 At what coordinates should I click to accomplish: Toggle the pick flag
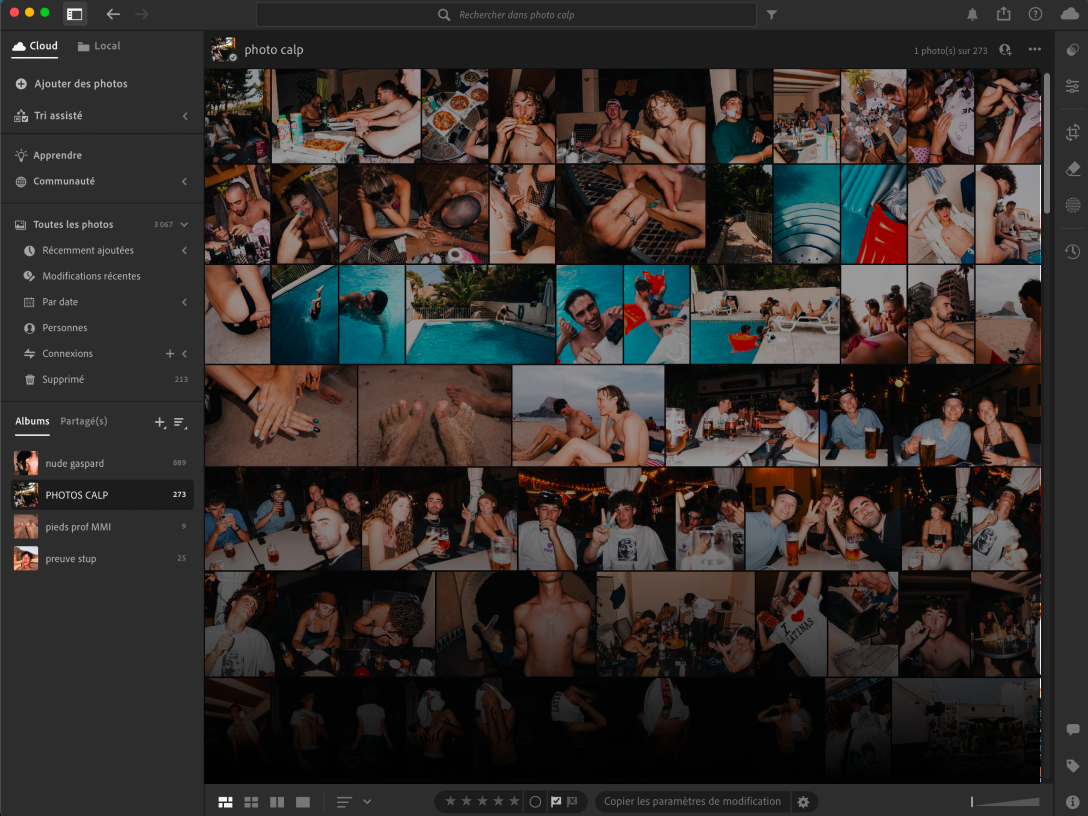pyautogui.click(x=556, y=801)
